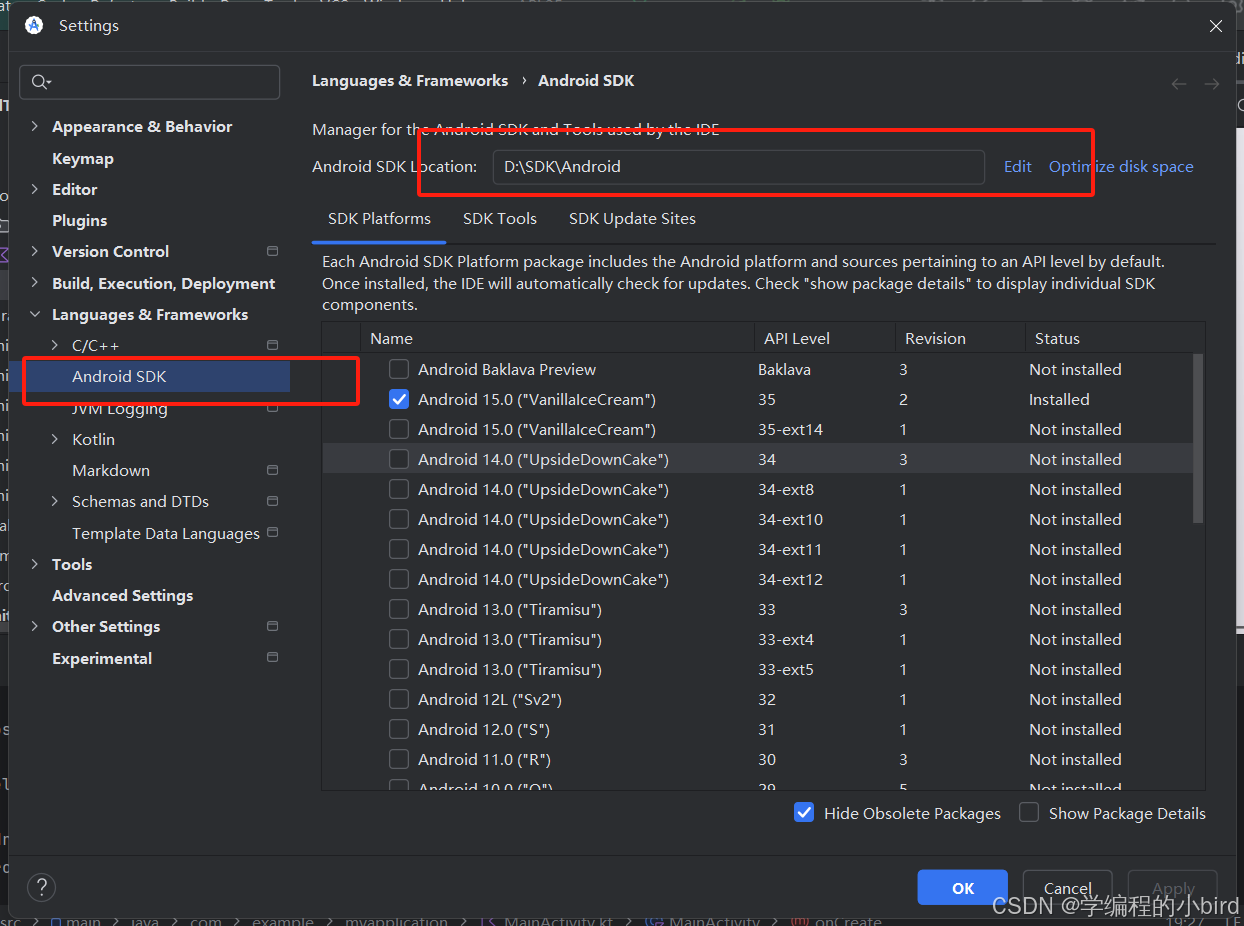Expand the Kotlin node
The height and width of the screenshot is (926, 1244).
55,439
